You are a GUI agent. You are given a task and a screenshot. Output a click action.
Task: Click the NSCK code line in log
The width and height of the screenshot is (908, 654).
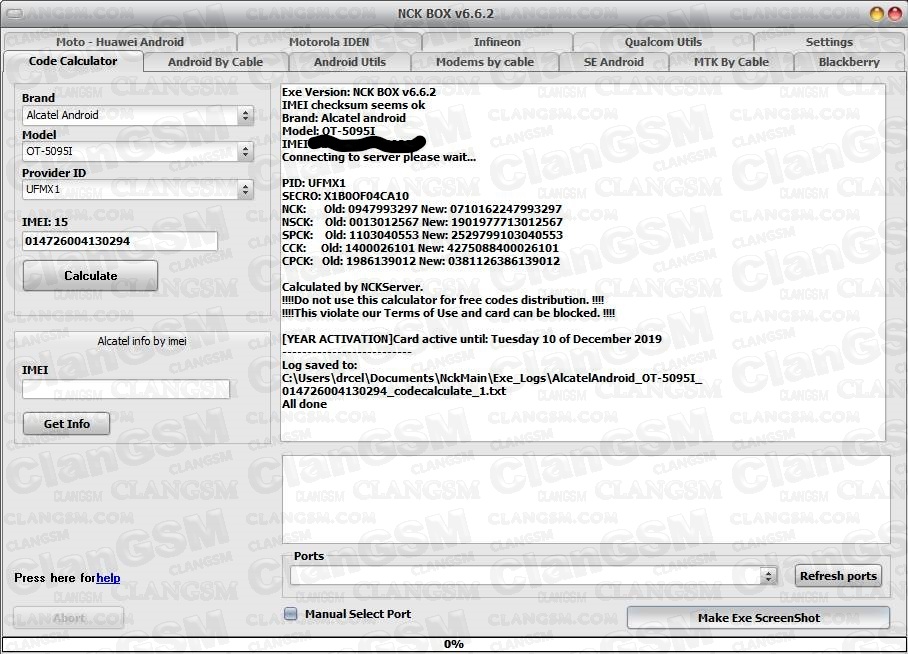pyautogui.click(x=422, y=222)
